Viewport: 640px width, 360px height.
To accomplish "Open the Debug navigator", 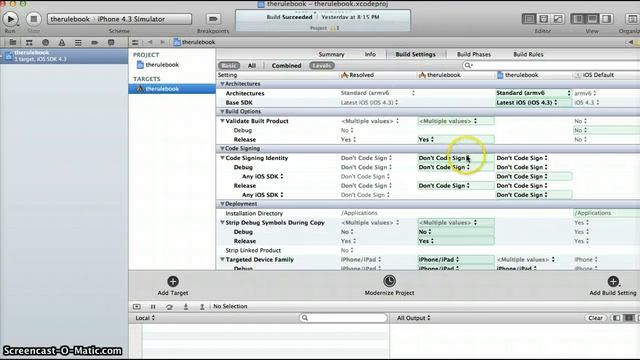I will [x=78, y=42].
